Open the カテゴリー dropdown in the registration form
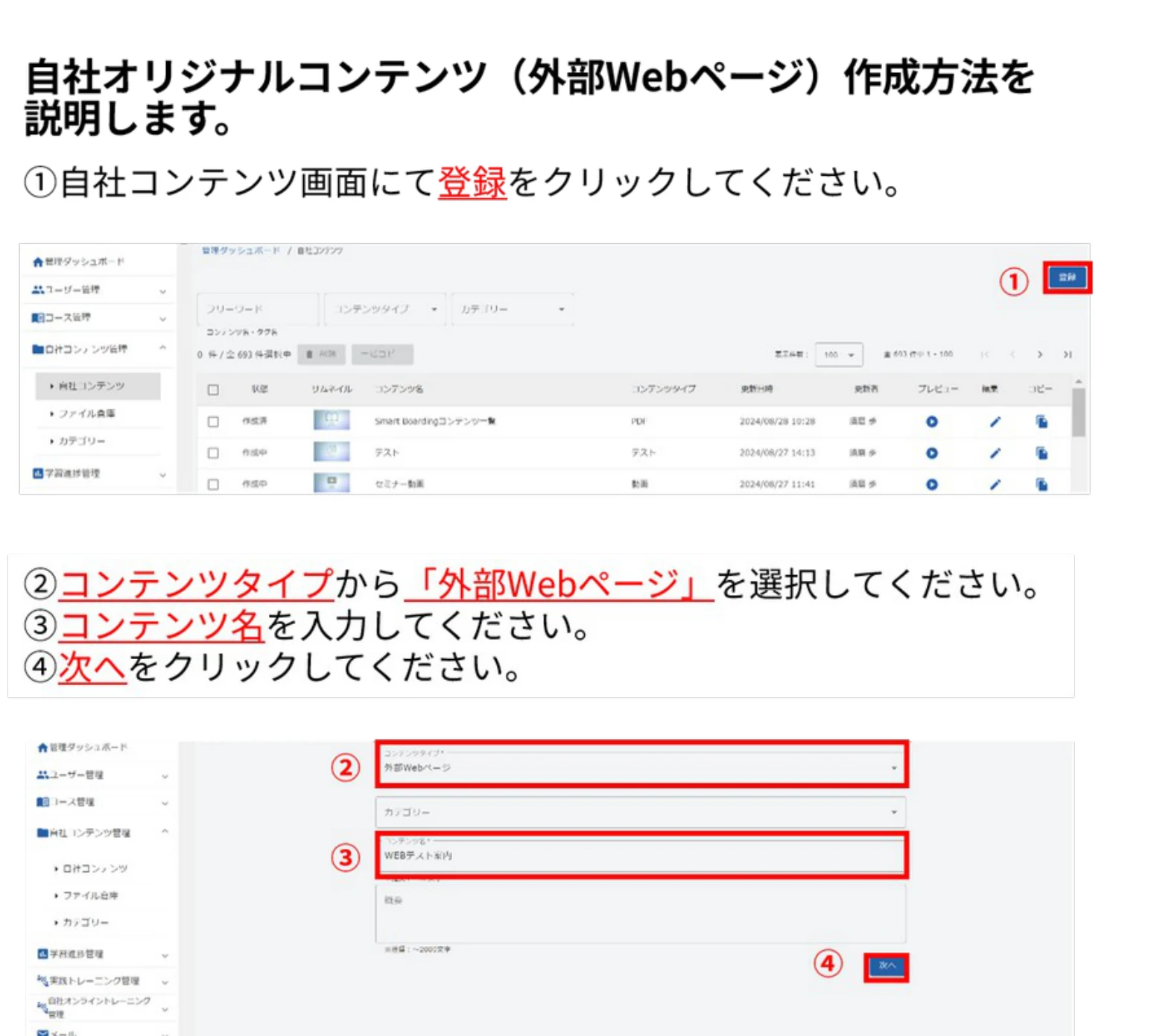 (x=641, y=812)
